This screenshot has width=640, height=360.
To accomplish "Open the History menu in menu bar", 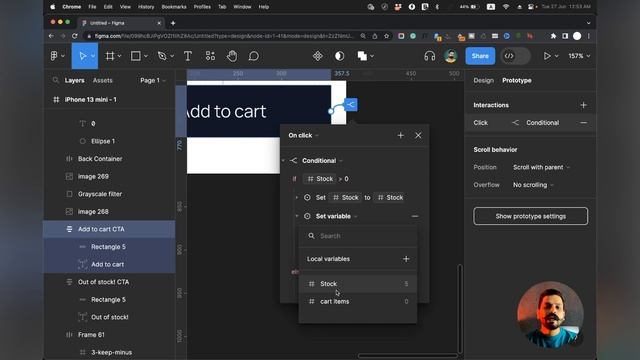I will (x=146, y=7).
